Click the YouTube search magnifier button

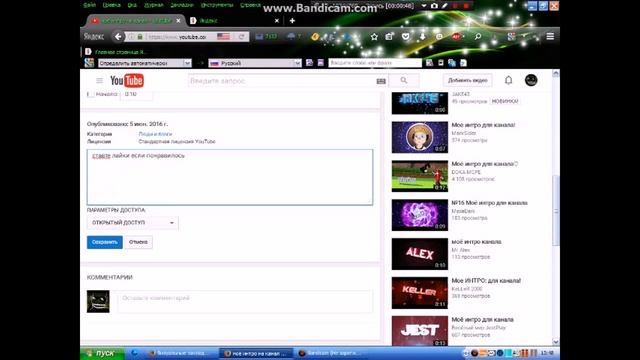[x=404, y=80]
